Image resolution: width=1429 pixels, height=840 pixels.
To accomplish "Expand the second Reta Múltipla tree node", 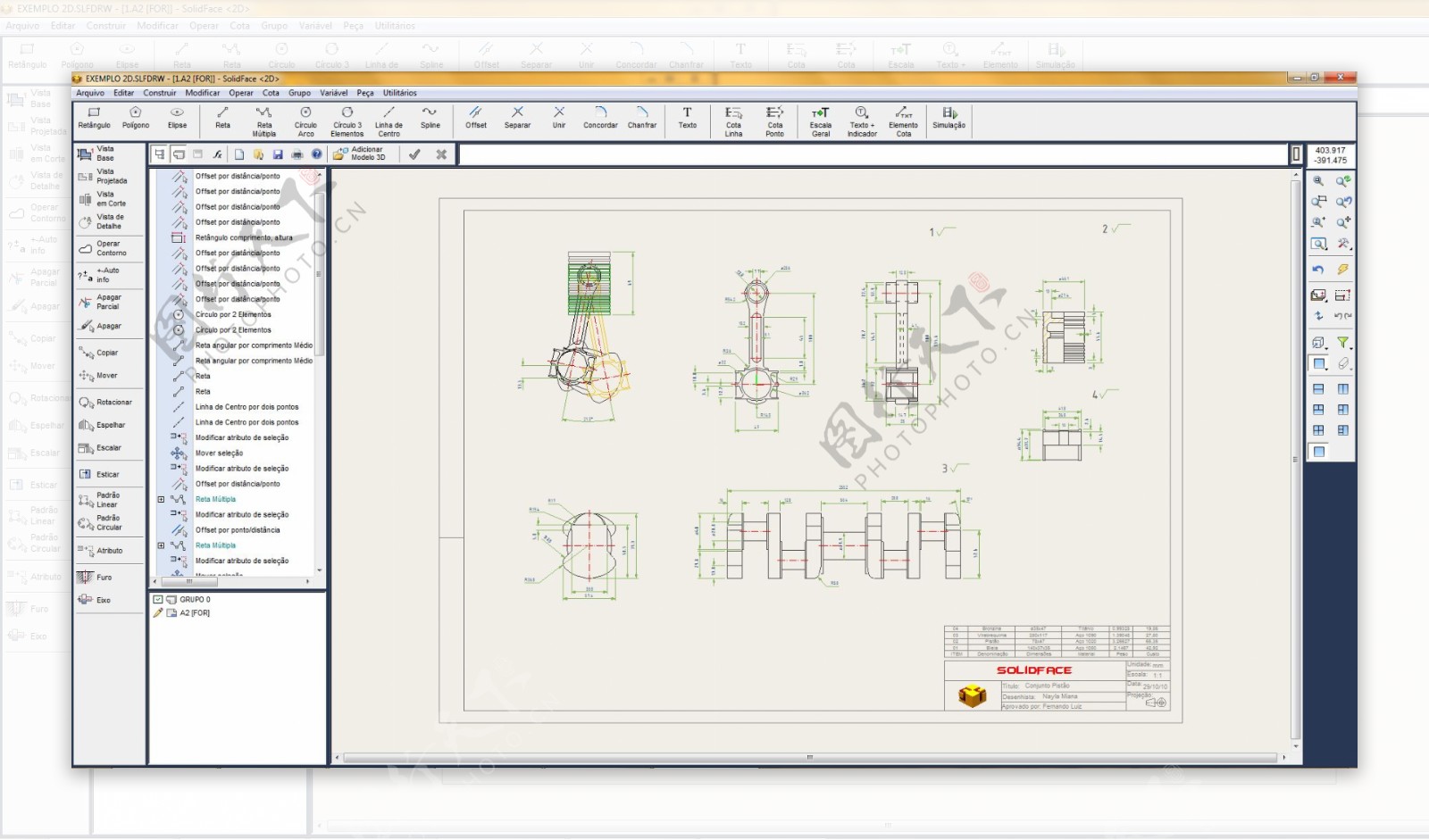I will tap(161, 545).
